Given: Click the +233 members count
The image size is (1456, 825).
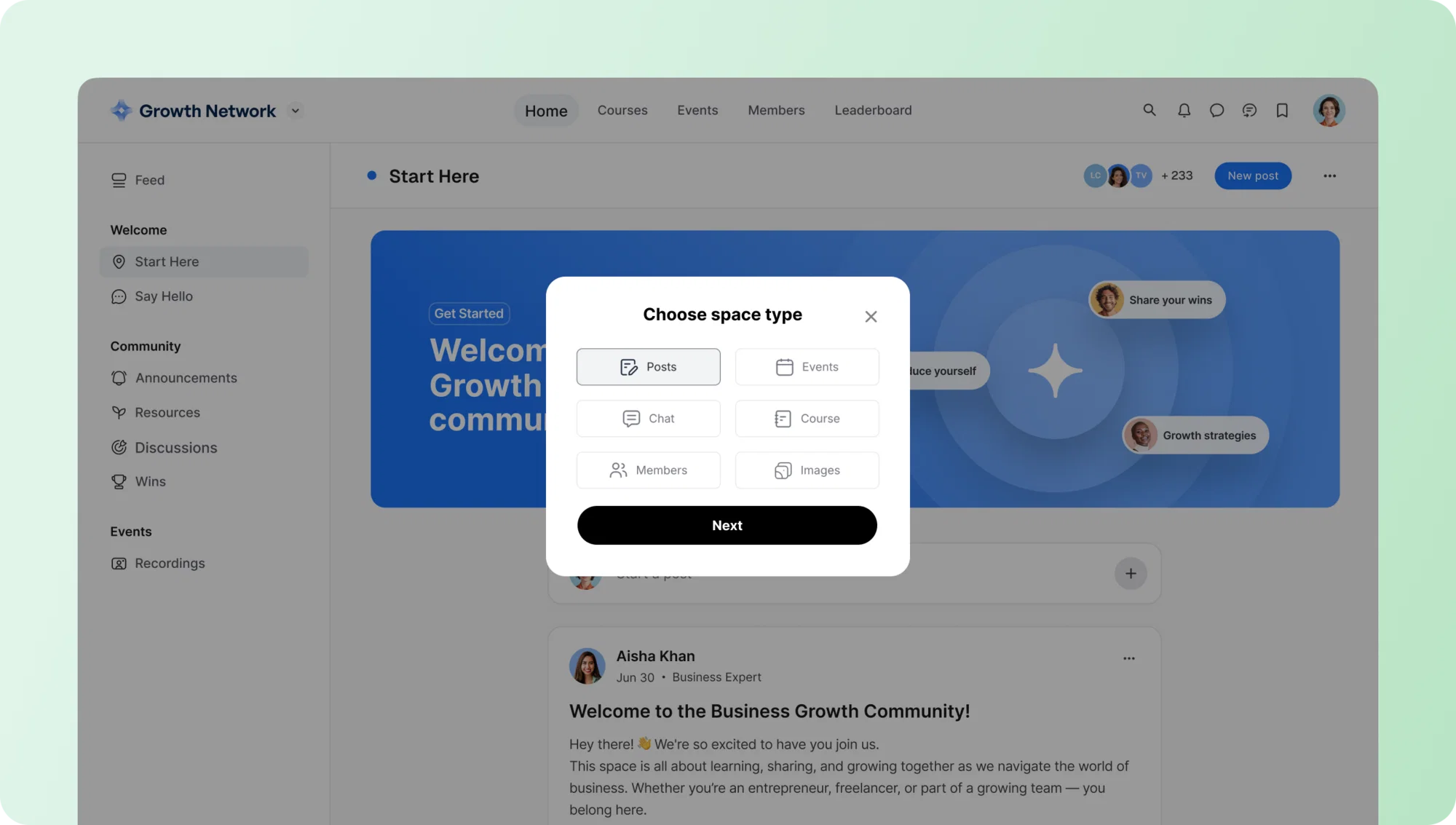Looking at the screenshot, I should [x=1176, y=175].
